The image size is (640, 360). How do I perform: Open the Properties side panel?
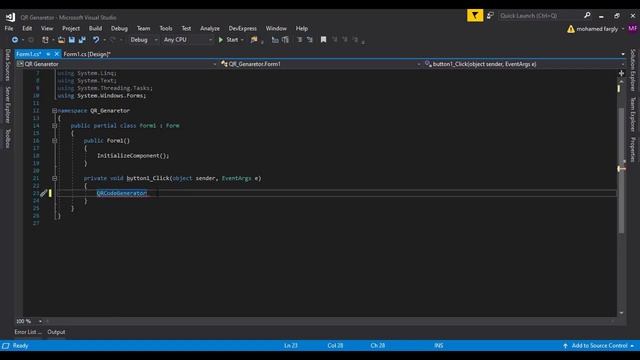click(633, 149)
